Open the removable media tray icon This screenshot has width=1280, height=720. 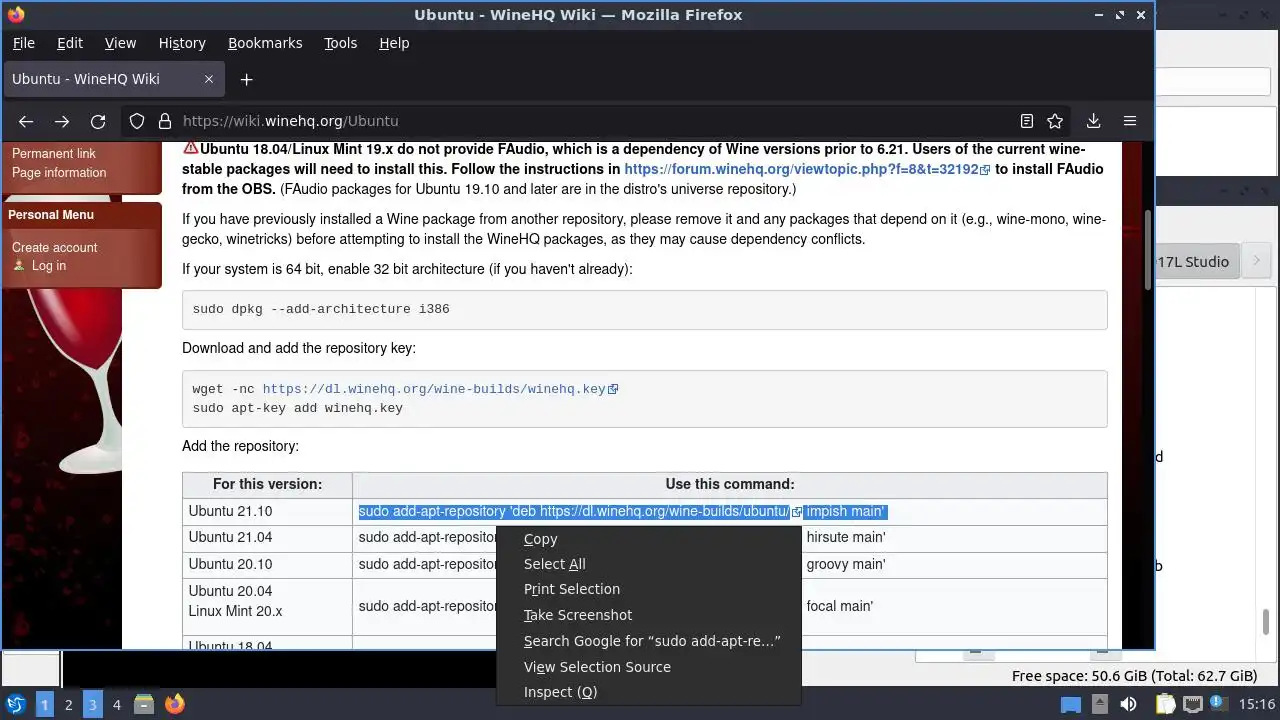(x=1099, y=705)
